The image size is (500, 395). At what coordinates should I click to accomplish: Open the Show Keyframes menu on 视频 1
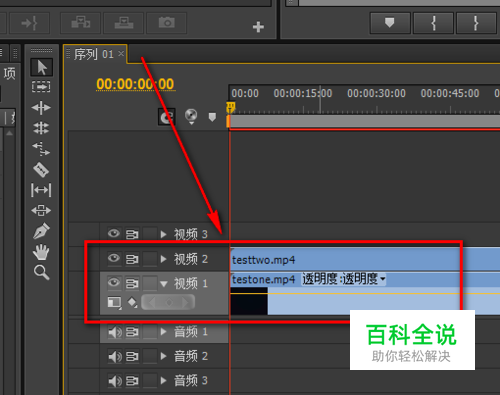point(132,303)
